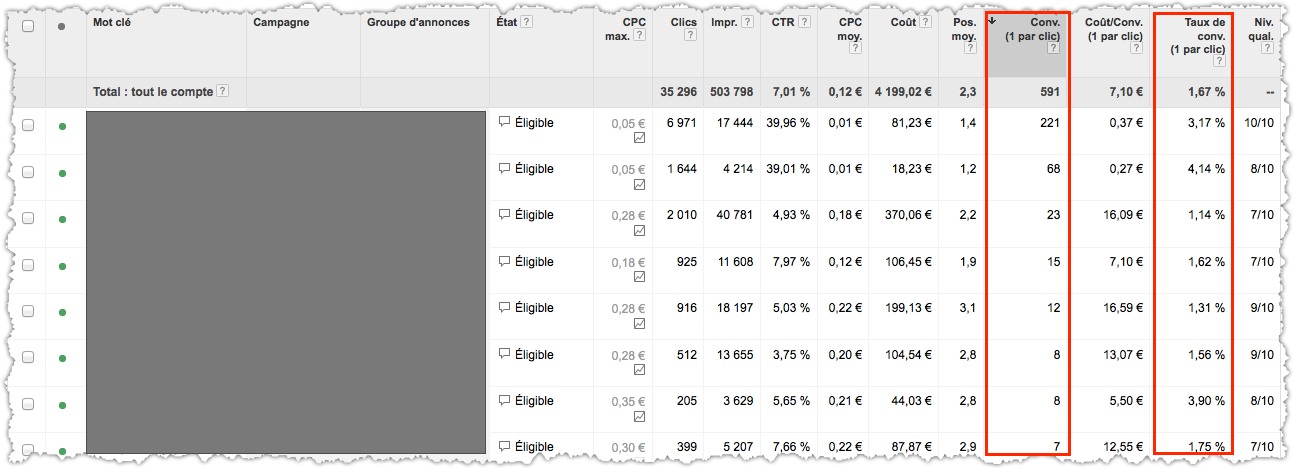Open status dot menu in 205 clicks row
Viewport: 1294px width, 468px height.
(x=63, y=406)
